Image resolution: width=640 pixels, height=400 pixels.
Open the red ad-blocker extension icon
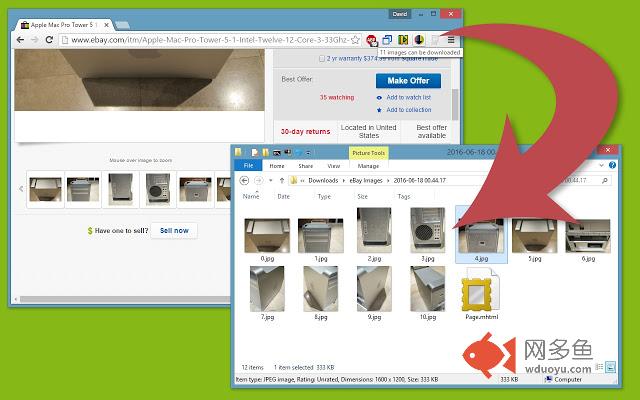[x=371, y=40]
